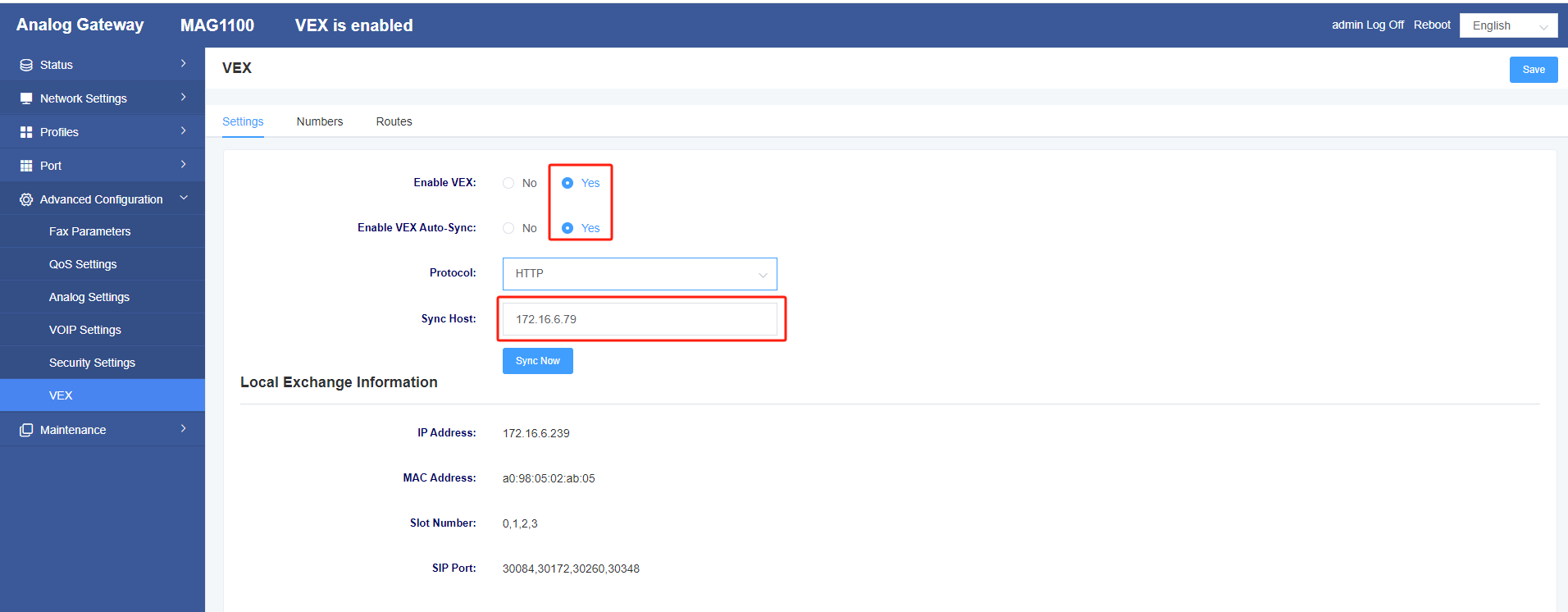Image resolution: width=1568 pixels, height=612 pixels.
Task: Open Fax Parameters in sidebar
Action: pyautogui.click(x=103, y=231)
